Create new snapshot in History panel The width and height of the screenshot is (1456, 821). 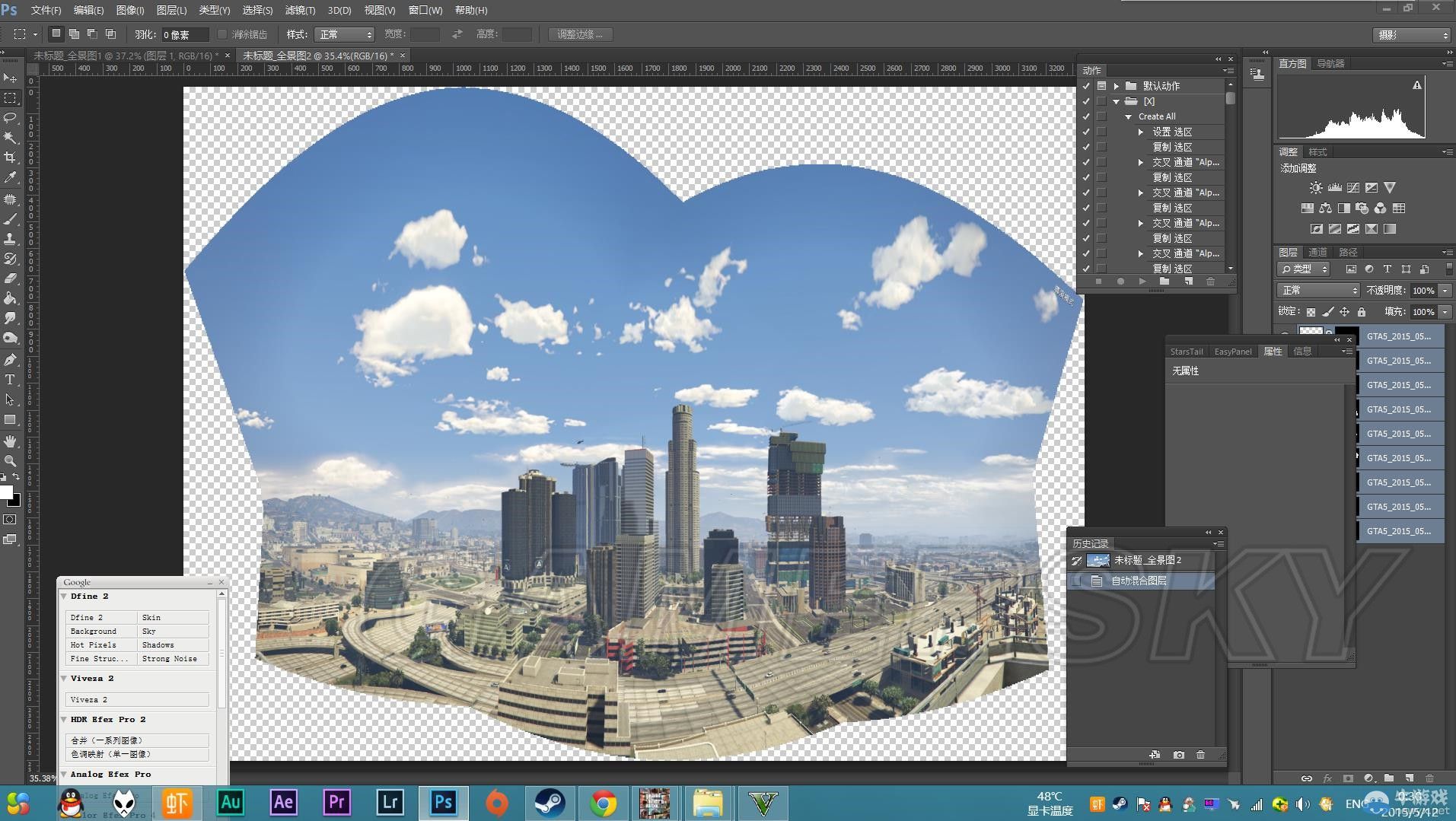pyautogui.click(x=1178, y=755)
